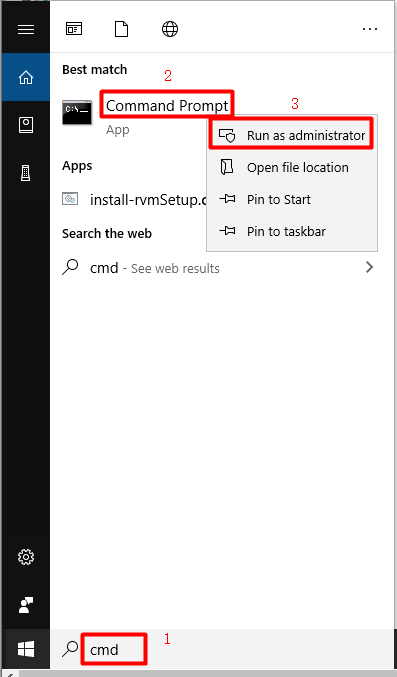The height and width of the screenshot is (677, 397).
Task: Open Settings gear in sidebar
Action: (26, 557)
